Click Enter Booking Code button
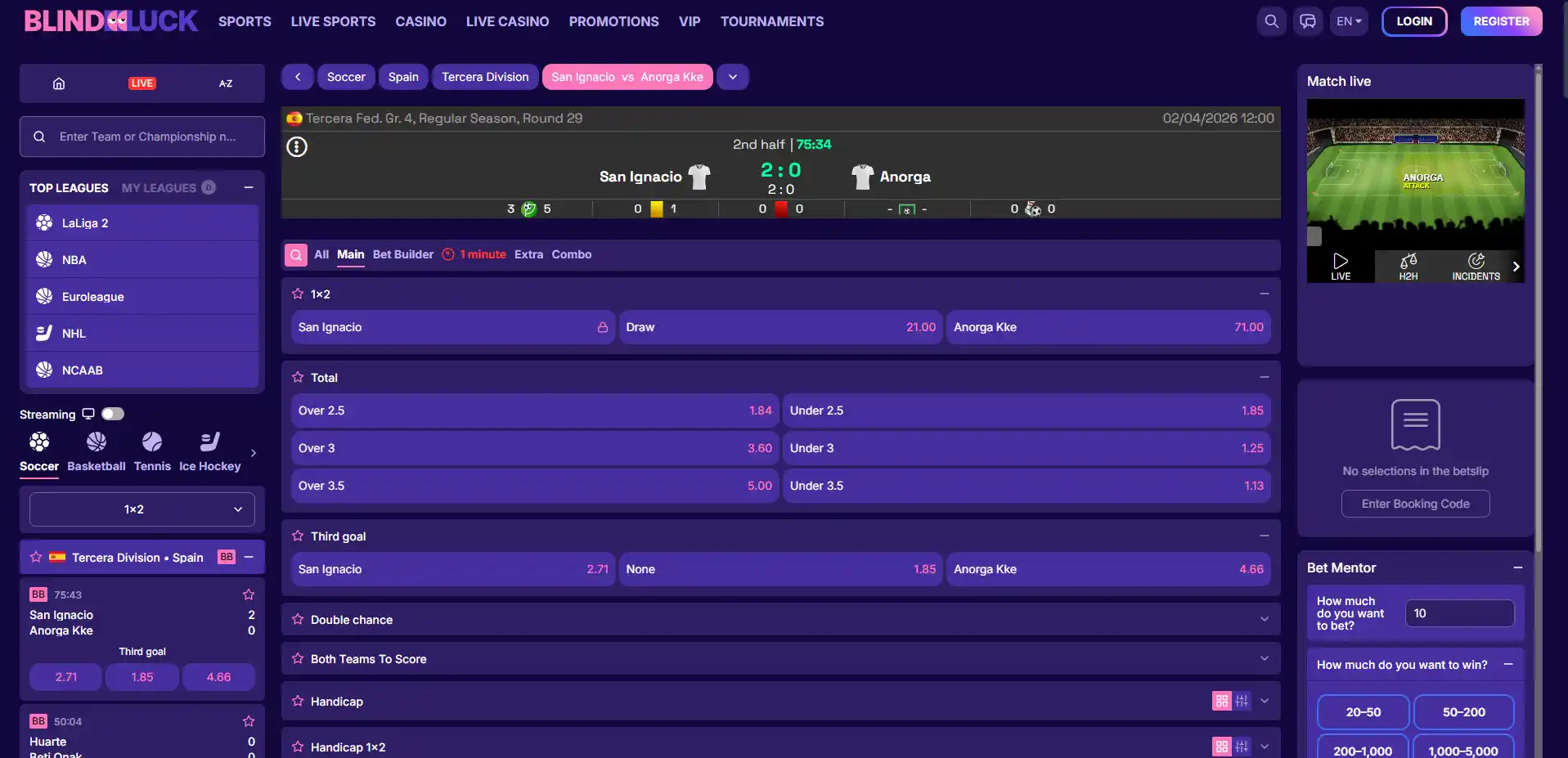 click(x=1416, y=504)
